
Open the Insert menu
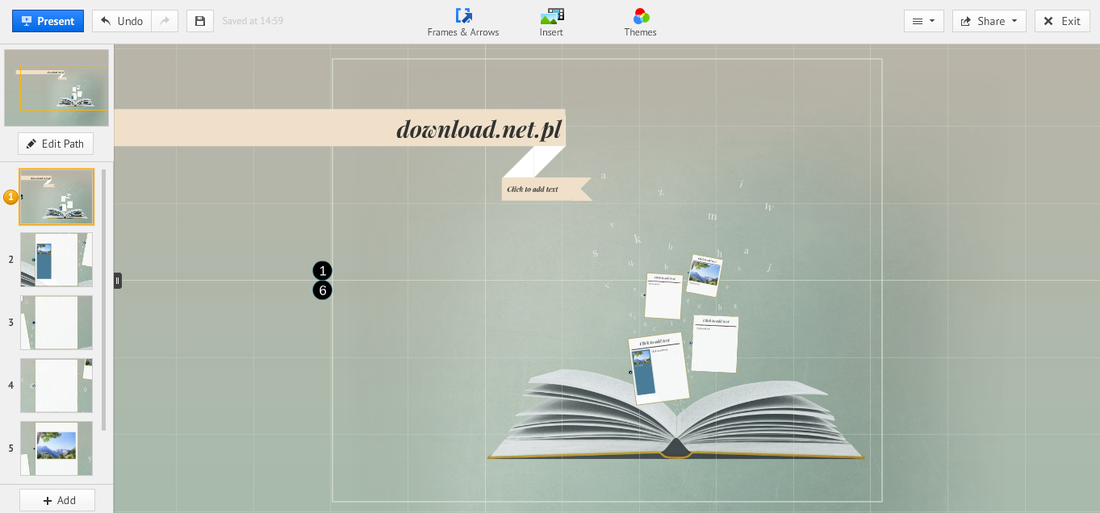(551, 22)
